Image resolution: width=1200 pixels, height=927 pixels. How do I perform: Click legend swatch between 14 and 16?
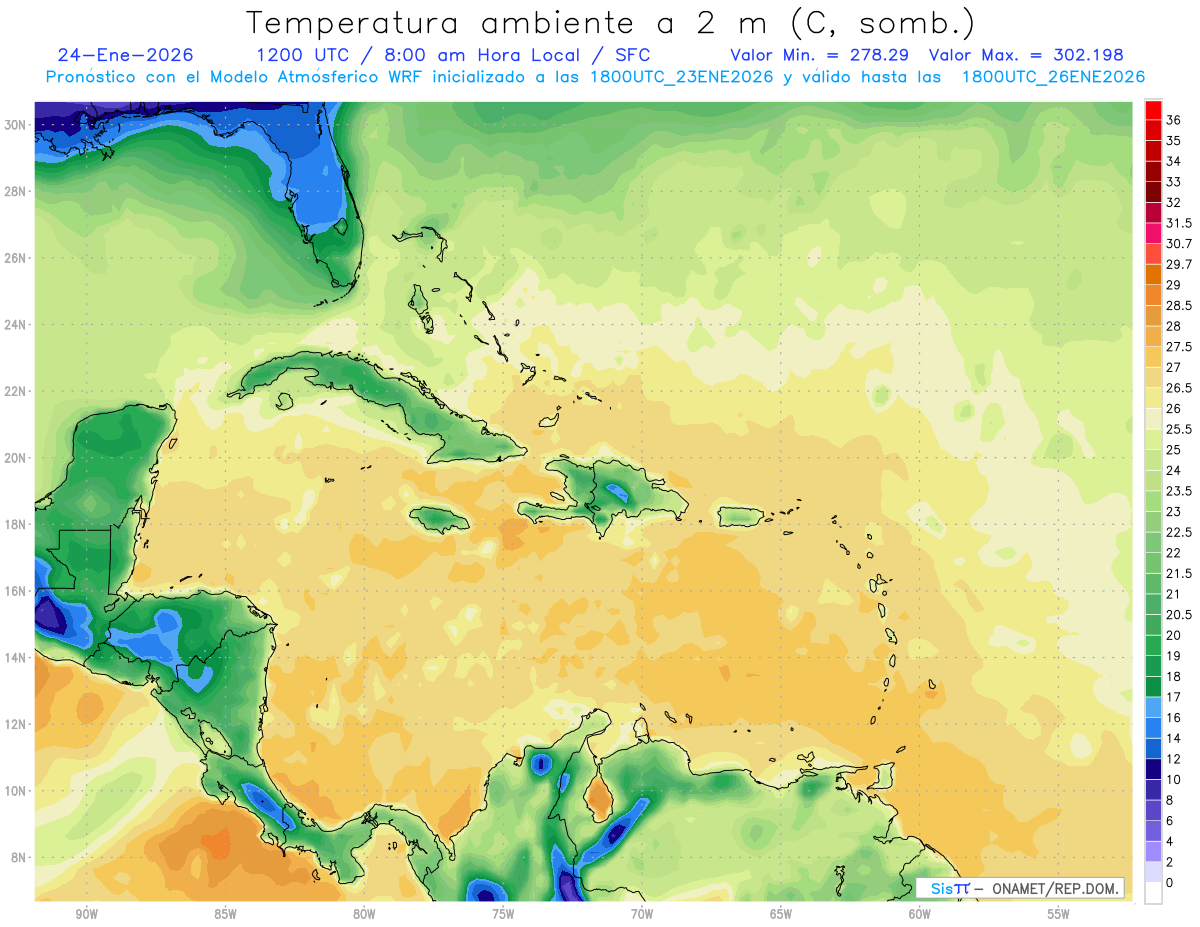[1153, 728]
